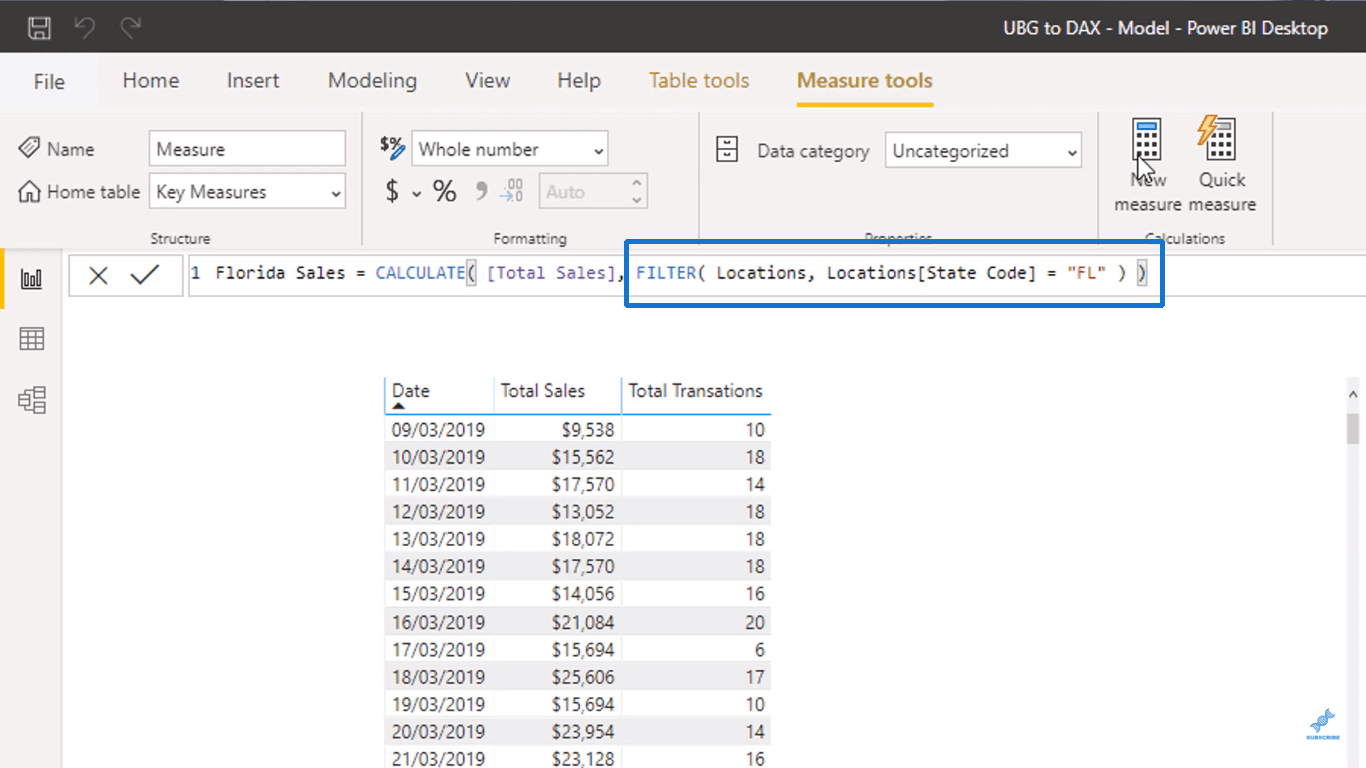This screenshot has width=1366, height=768.
Task: Click the Total Transations column header
Action: pos(696,391)
